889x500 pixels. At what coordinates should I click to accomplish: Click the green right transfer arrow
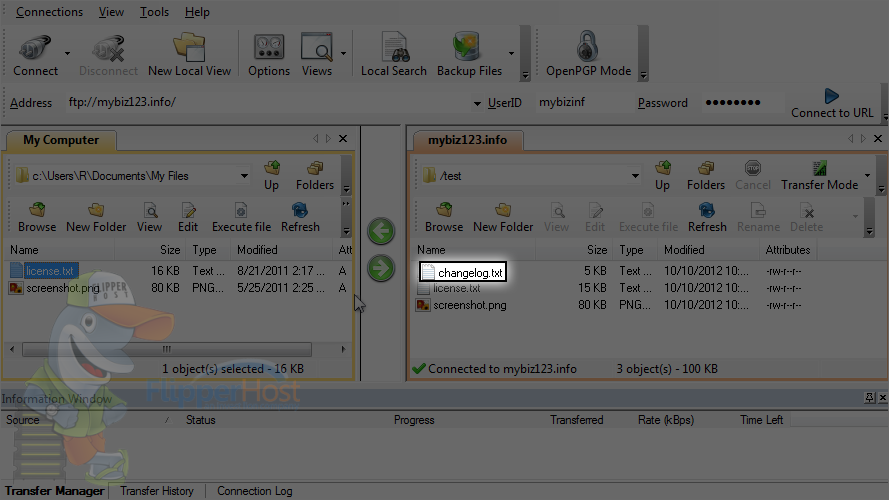(381, 268)
